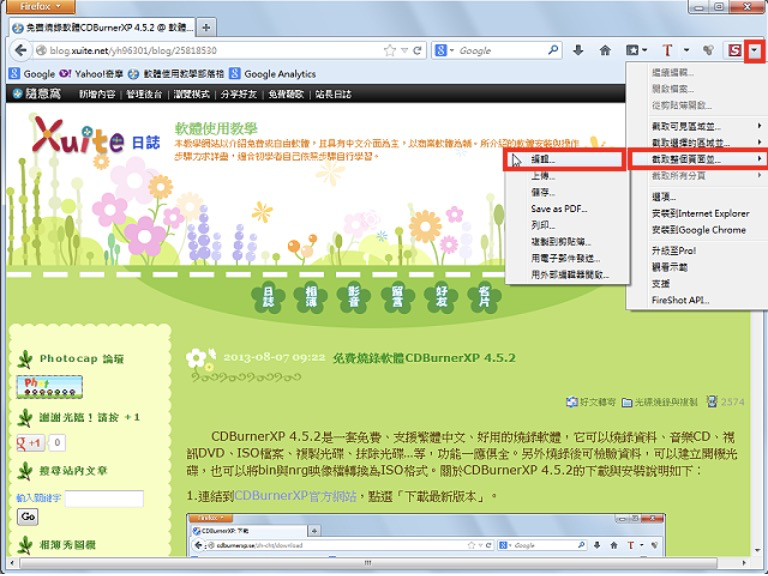Choose 安裝到Internet Explorer

[697, 214]
